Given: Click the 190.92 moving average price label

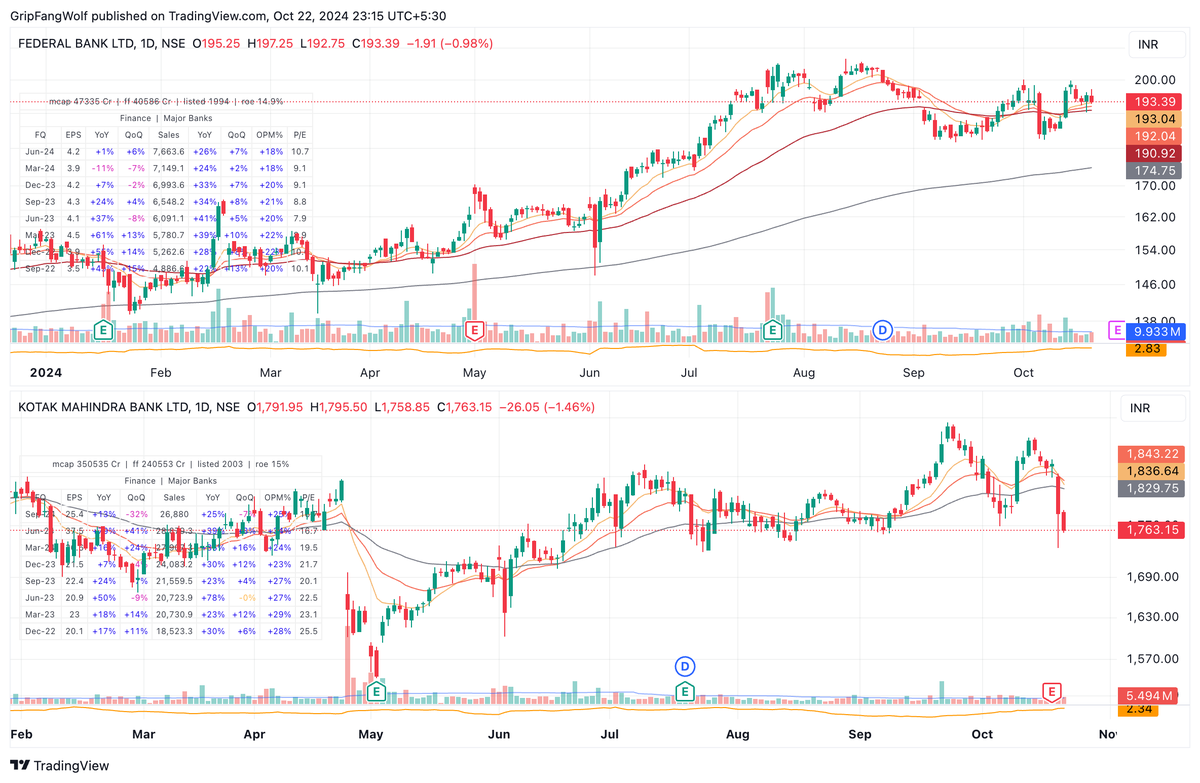Looking at the screenshot, I should [1155, 153].
